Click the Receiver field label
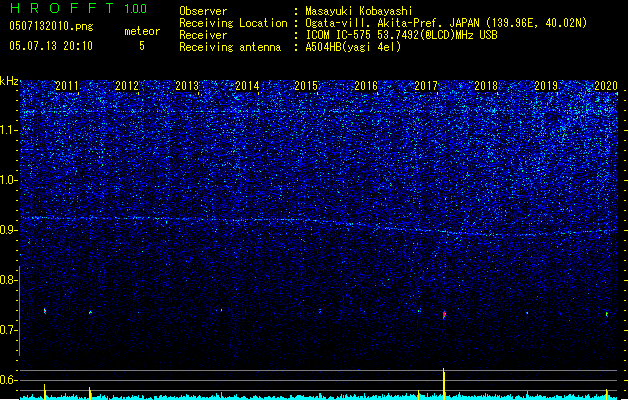Image resolution: width=629 pixels, height=400 pixels. tap(203, 35)
